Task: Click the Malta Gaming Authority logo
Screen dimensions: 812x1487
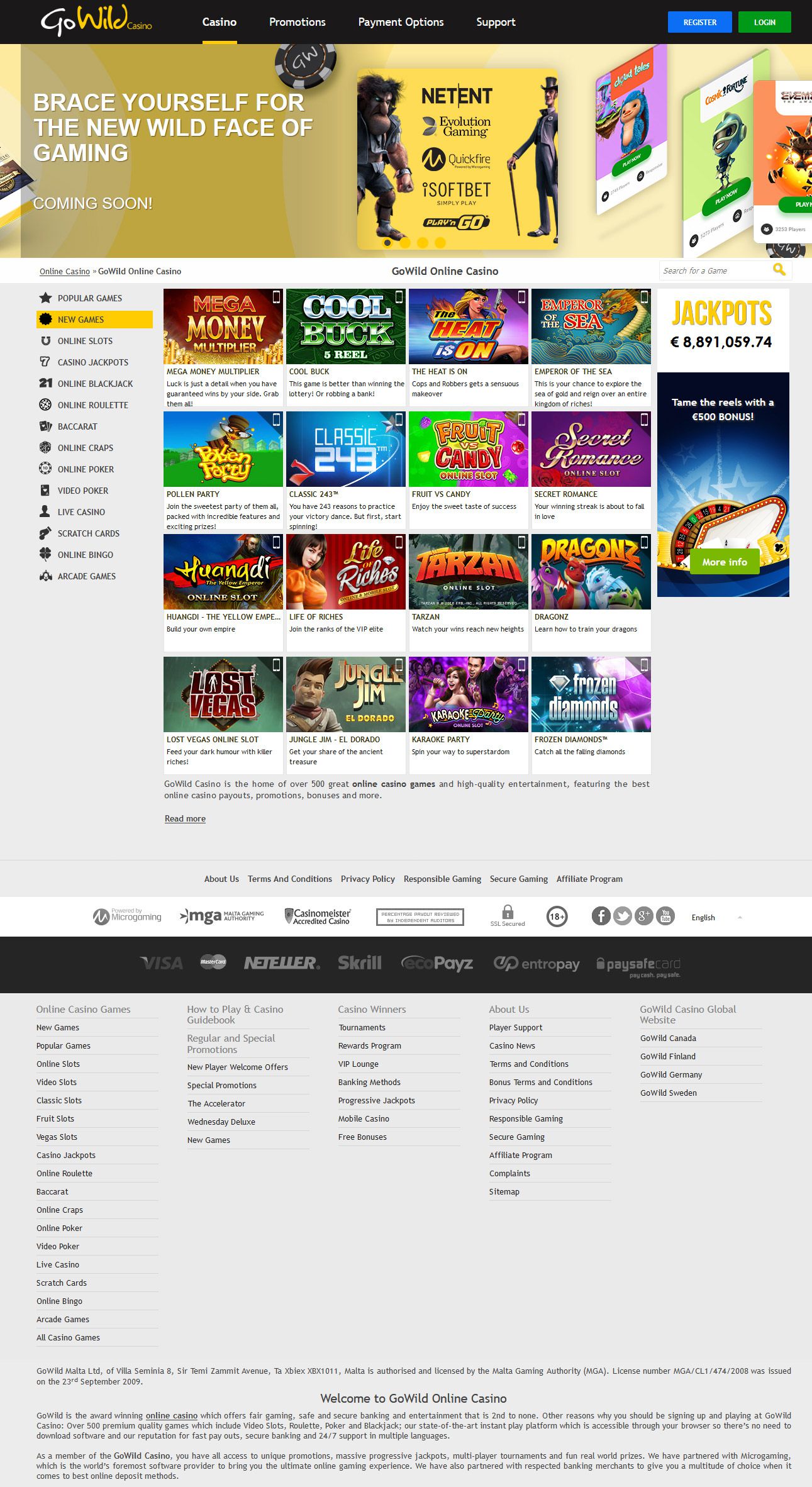Action: pyautogui.click(x=222, y=916)
